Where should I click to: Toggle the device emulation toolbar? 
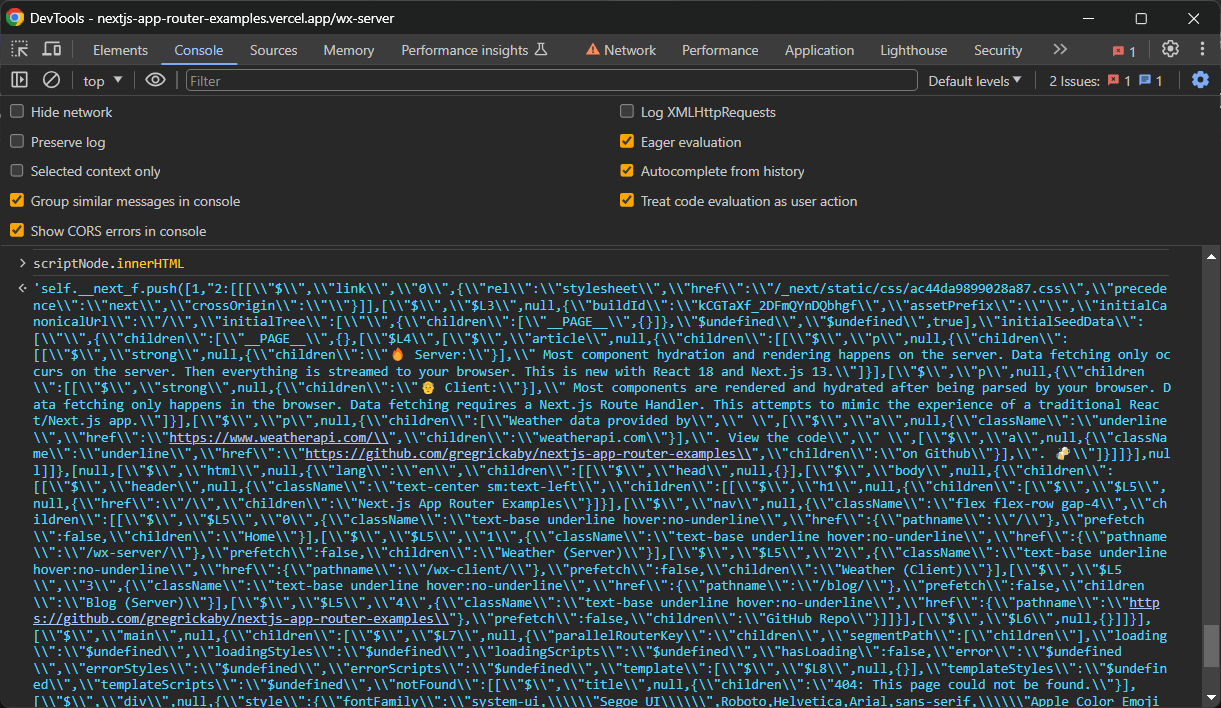52,49
